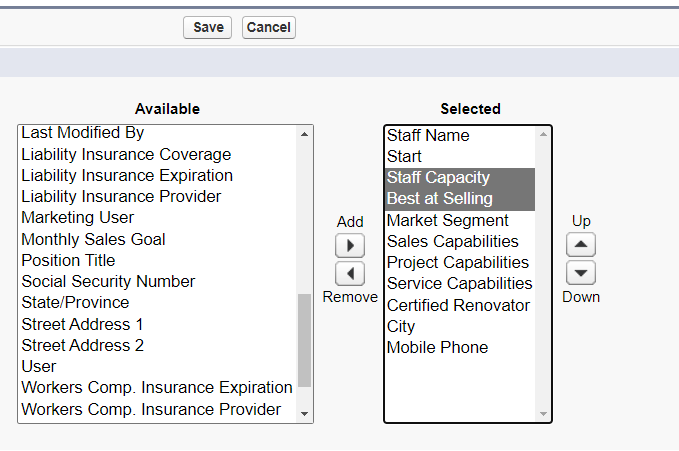Save the field selection
The height and width of the screenshot is (451, 679).
(207, 27)
